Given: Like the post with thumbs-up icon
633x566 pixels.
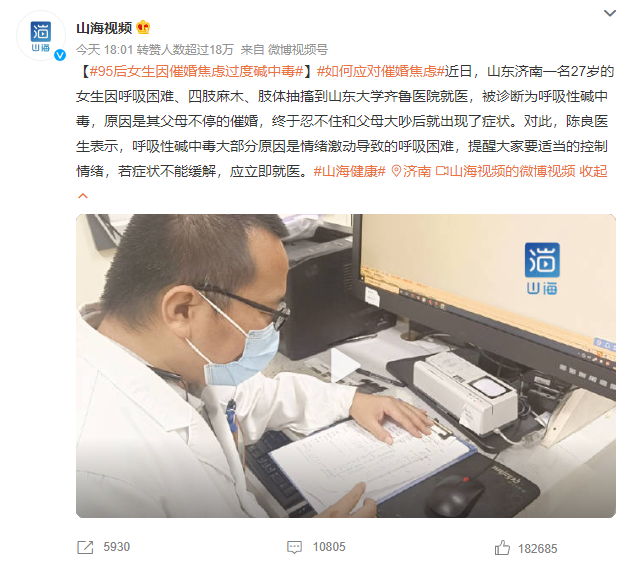Looking at the screenshot, I should coord(502,548).
